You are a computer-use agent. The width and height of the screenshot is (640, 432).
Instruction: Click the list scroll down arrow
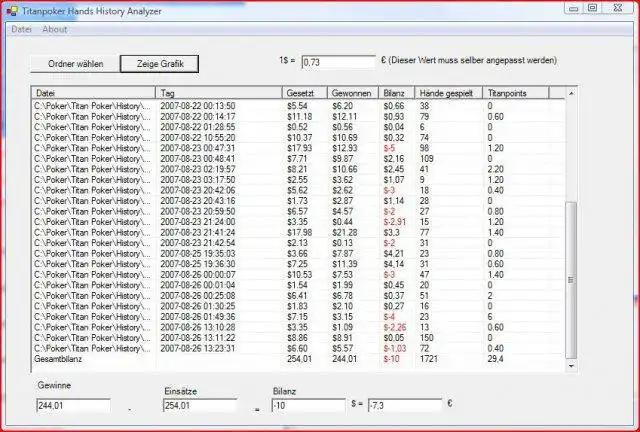[571, 365]
